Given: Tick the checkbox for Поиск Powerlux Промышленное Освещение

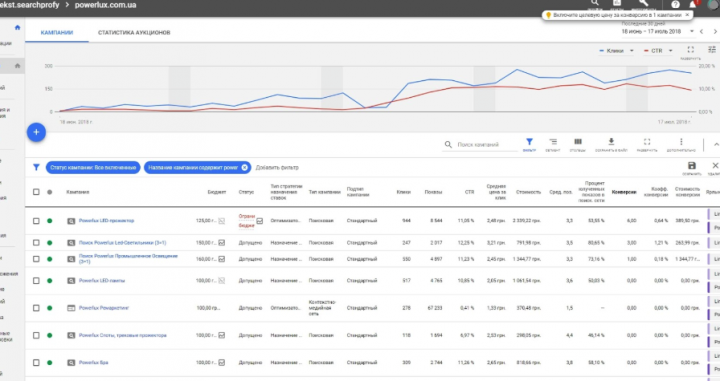Looking at the screenshot, I should [36, 259].
